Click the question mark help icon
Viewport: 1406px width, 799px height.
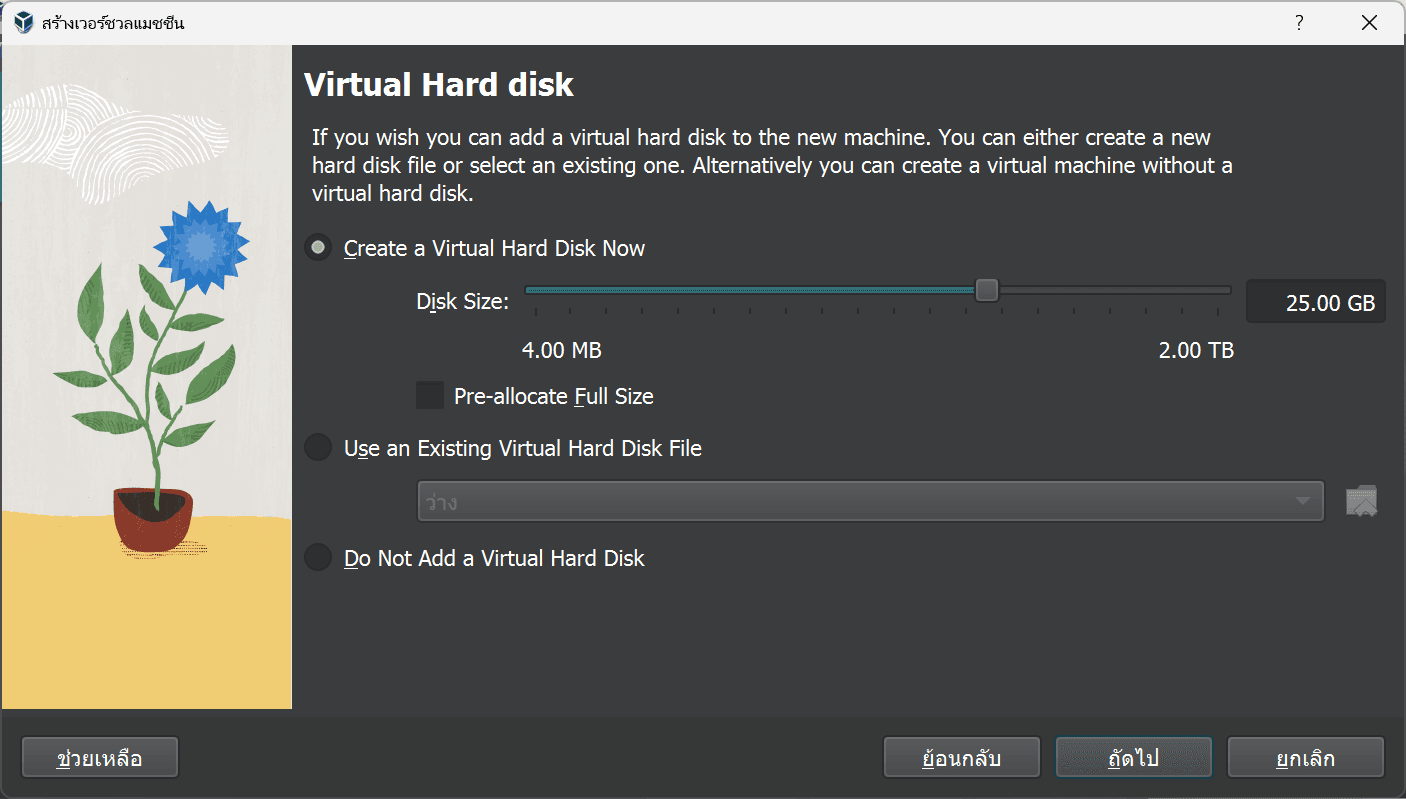[x=1298, y=21]
